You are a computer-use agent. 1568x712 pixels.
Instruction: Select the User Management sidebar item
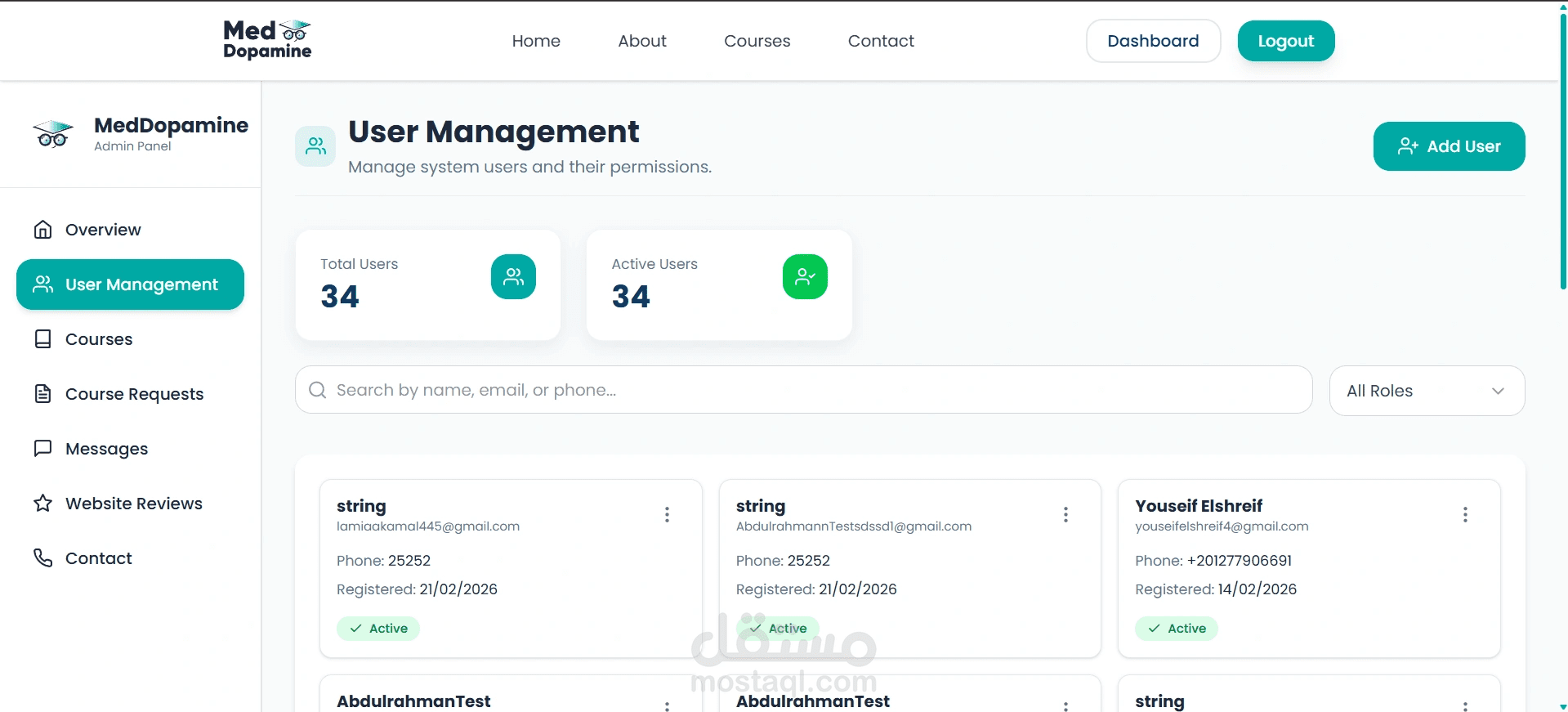point(130,284)
